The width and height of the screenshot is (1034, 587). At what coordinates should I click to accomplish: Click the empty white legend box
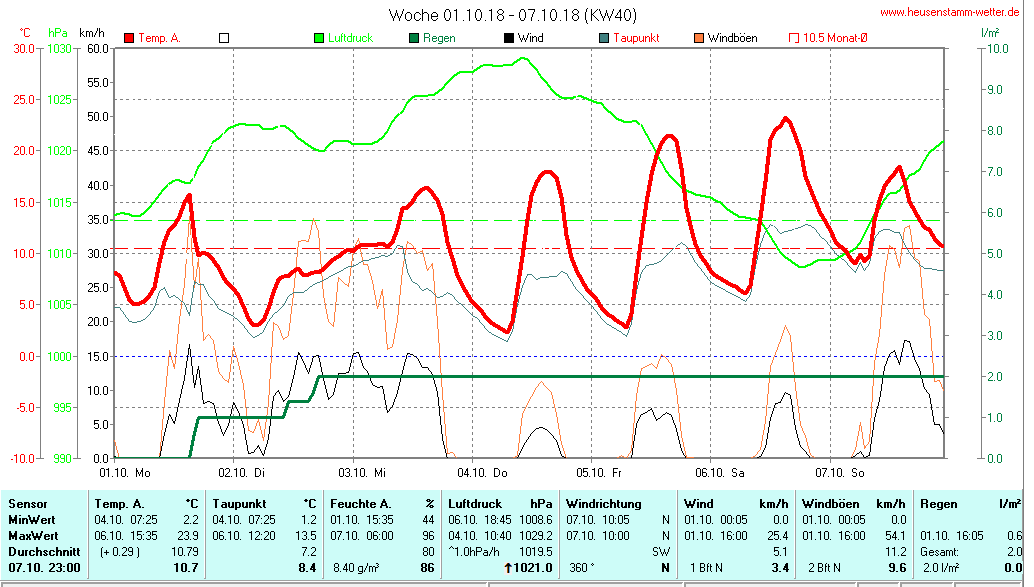pos(224,38)
